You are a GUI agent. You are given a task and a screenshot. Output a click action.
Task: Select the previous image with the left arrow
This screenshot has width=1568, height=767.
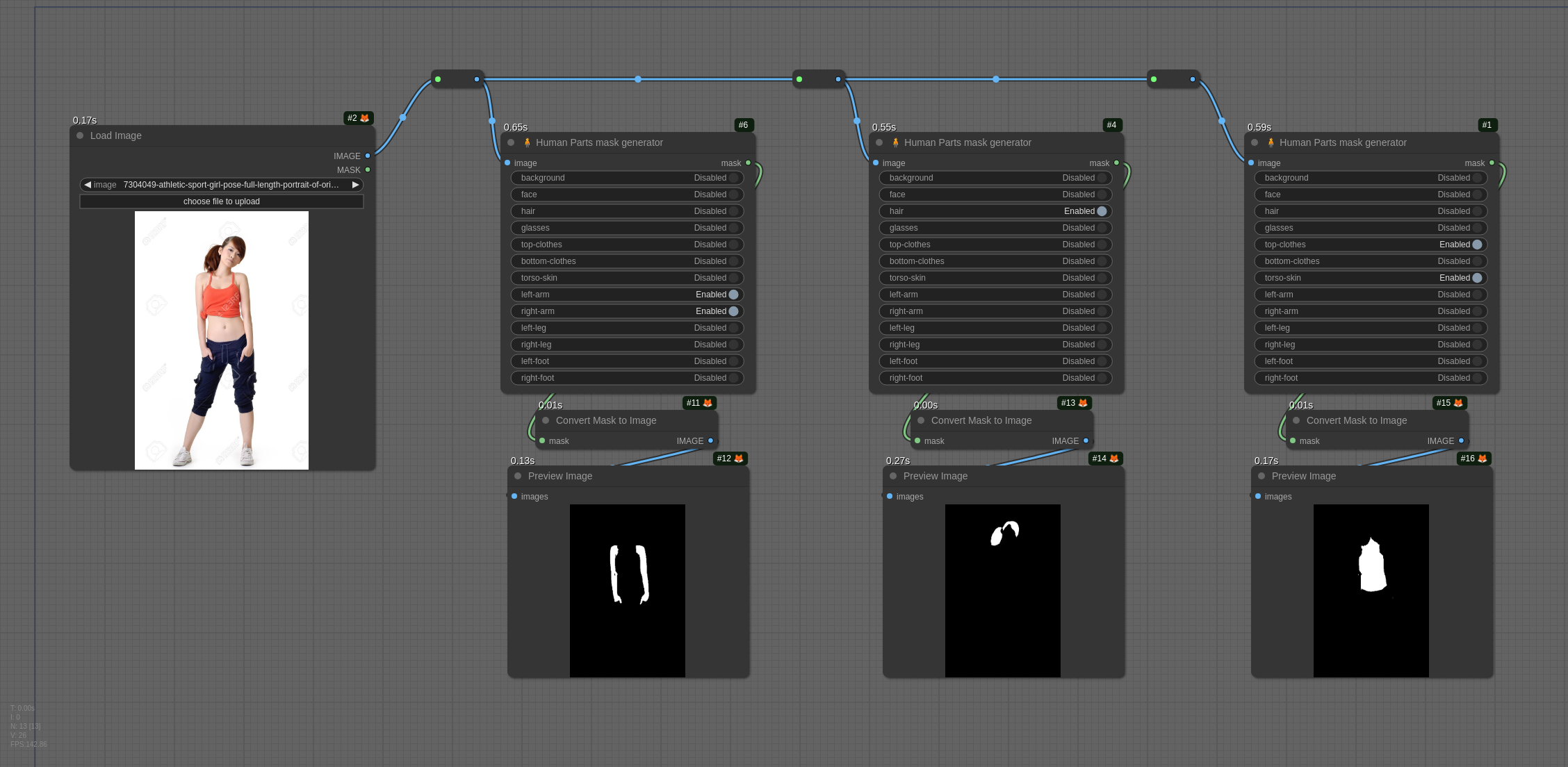pos(88,185)
